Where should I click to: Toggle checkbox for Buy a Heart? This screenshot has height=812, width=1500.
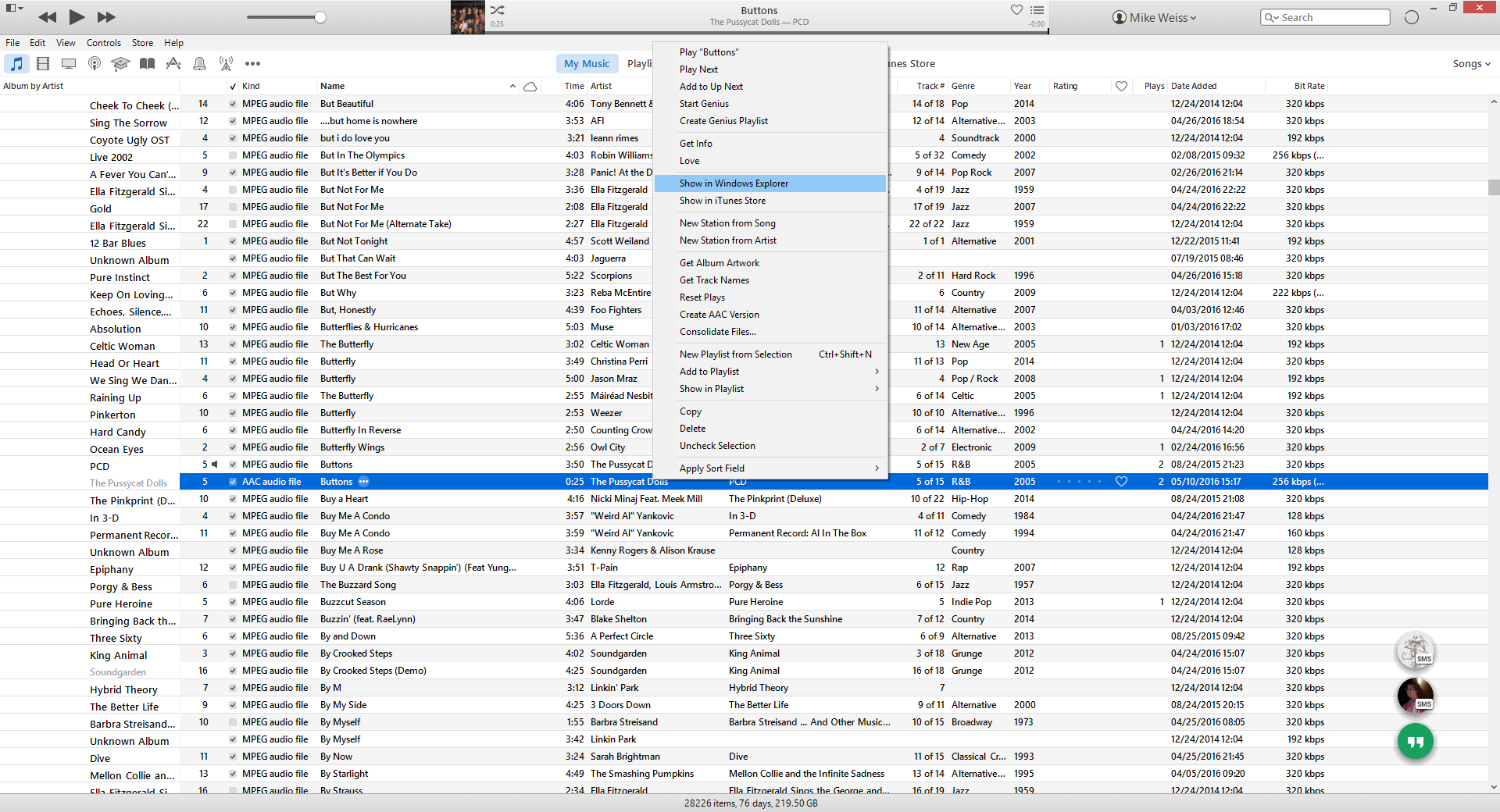pos(232,499)
